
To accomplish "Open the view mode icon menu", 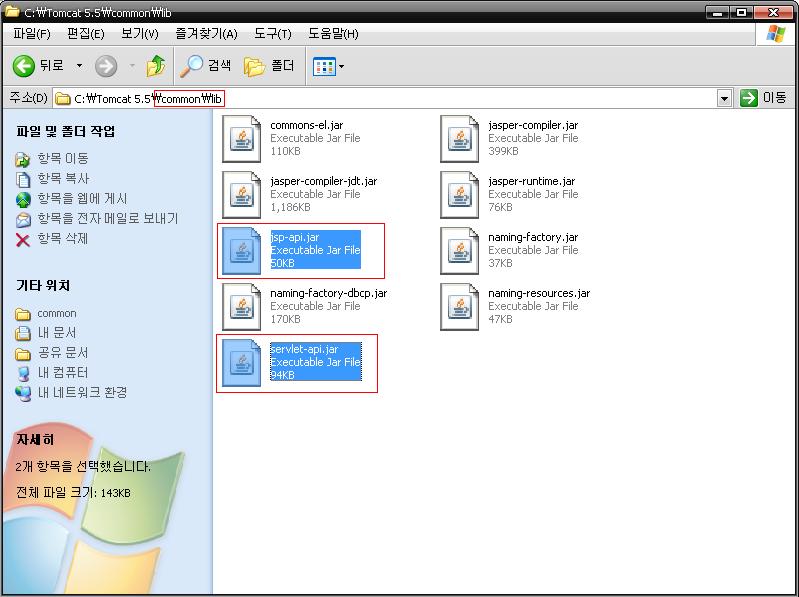I will pos(328,66).
